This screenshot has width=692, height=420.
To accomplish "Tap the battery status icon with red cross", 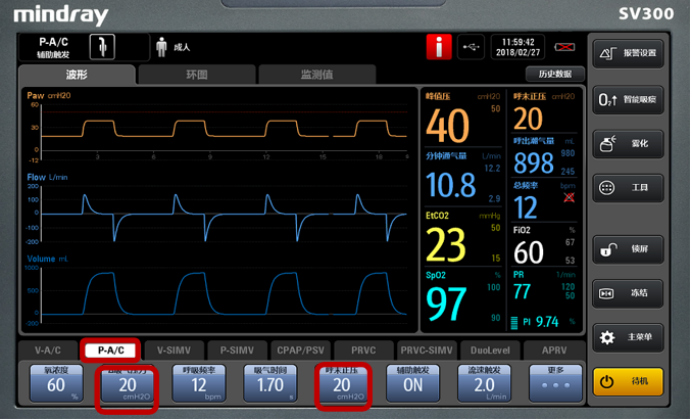I will 564,47.
